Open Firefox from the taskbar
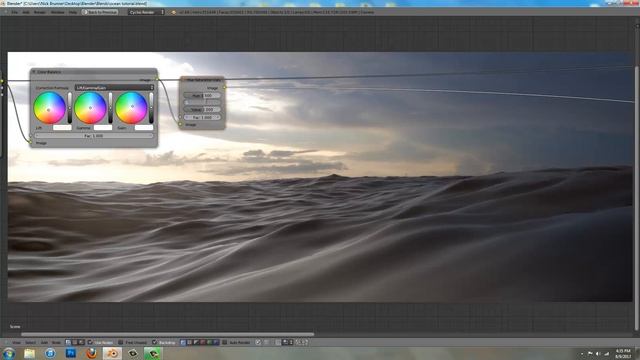The image size is (640, 360). pos(91,353)
